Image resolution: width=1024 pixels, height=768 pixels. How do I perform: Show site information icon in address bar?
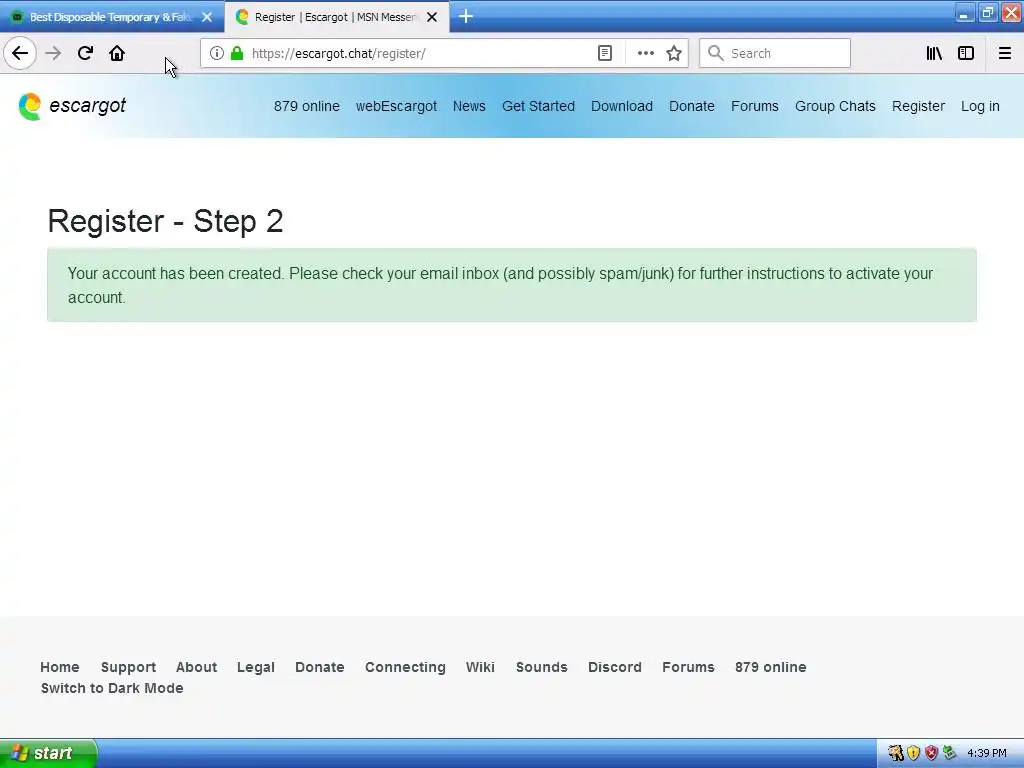click(x=217, y=53)
